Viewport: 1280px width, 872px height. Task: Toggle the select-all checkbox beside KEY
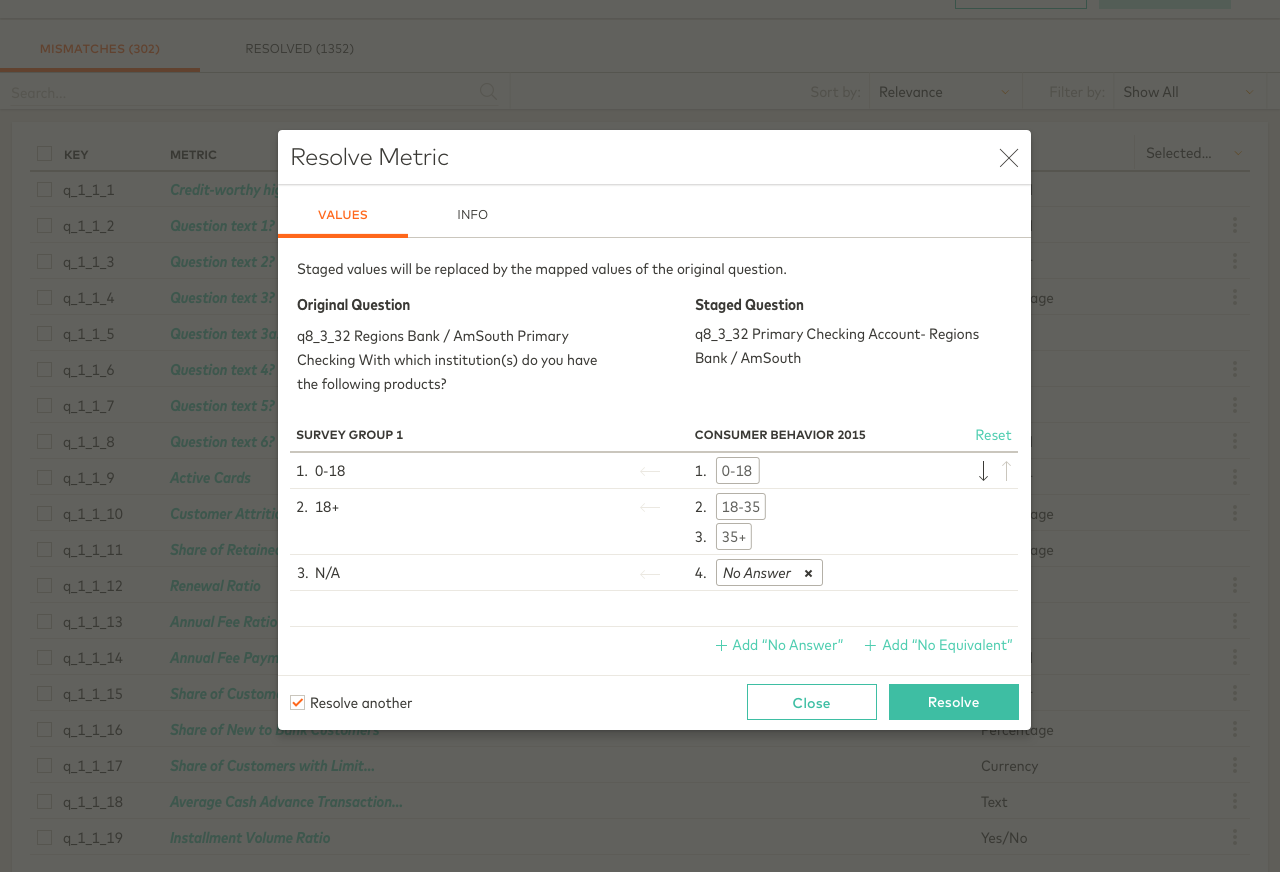44,154
